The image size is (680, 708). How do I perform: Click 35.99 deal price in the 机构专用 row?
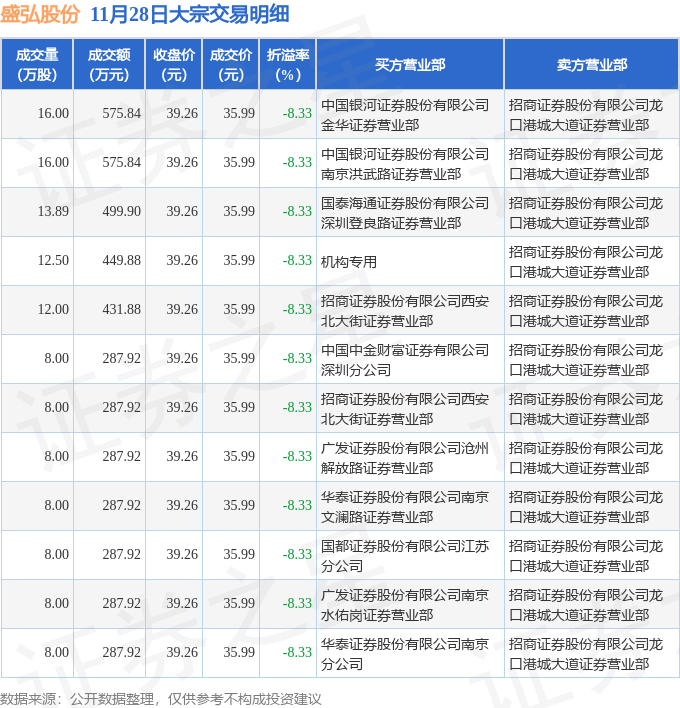point(239,260)
